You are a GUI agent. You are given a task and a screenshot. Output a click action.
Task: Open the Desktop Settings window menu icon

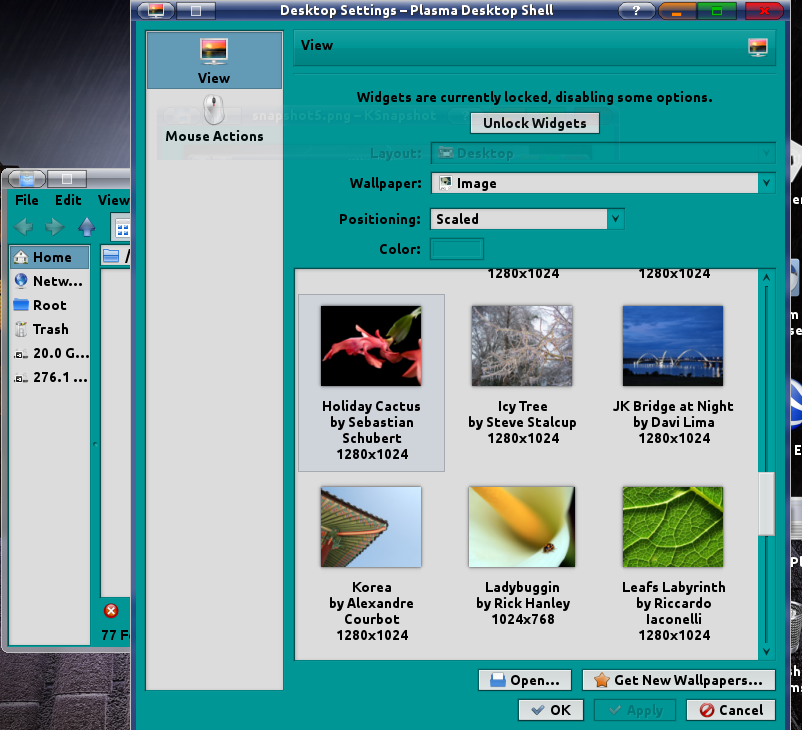[x=156, y=10]
